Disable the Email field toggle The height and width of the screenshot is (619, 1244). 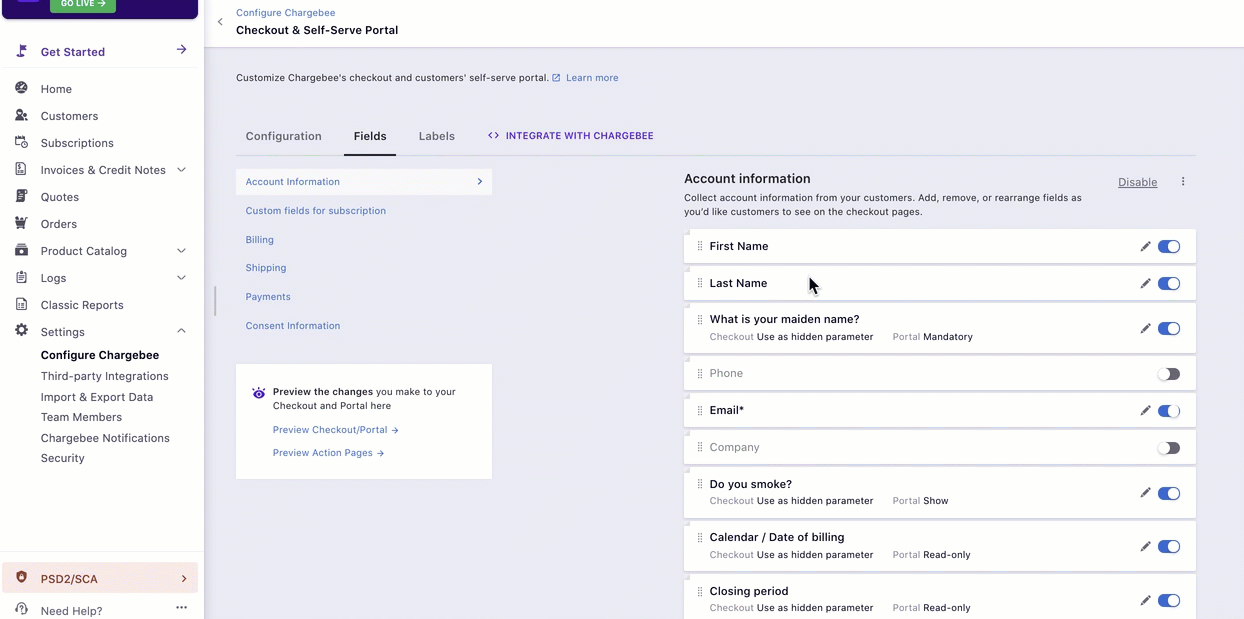(1168, 411)
